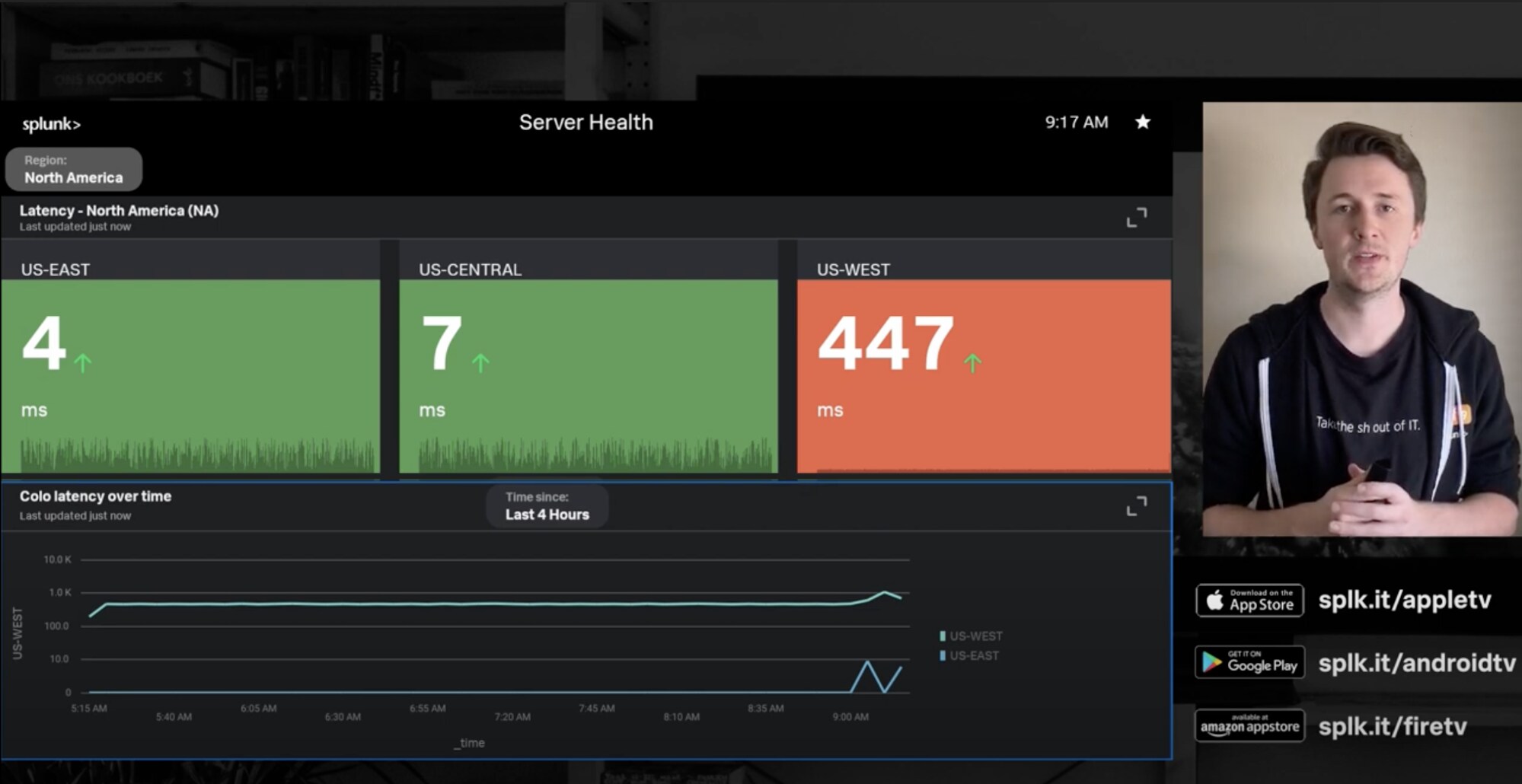This screenshot has height=784, width=1522.
Task: Click the Google Play badge
Action: tap(1249, 662)
